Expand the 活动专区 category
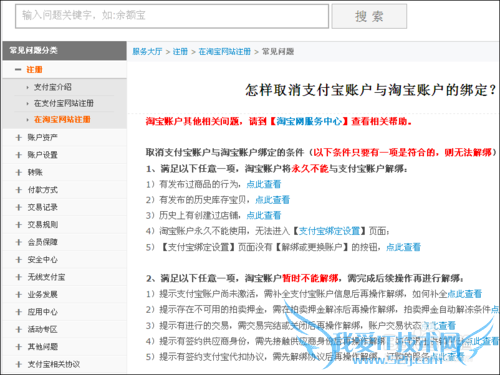This screenshot has height=375, width=500. (x=19, y=330)
